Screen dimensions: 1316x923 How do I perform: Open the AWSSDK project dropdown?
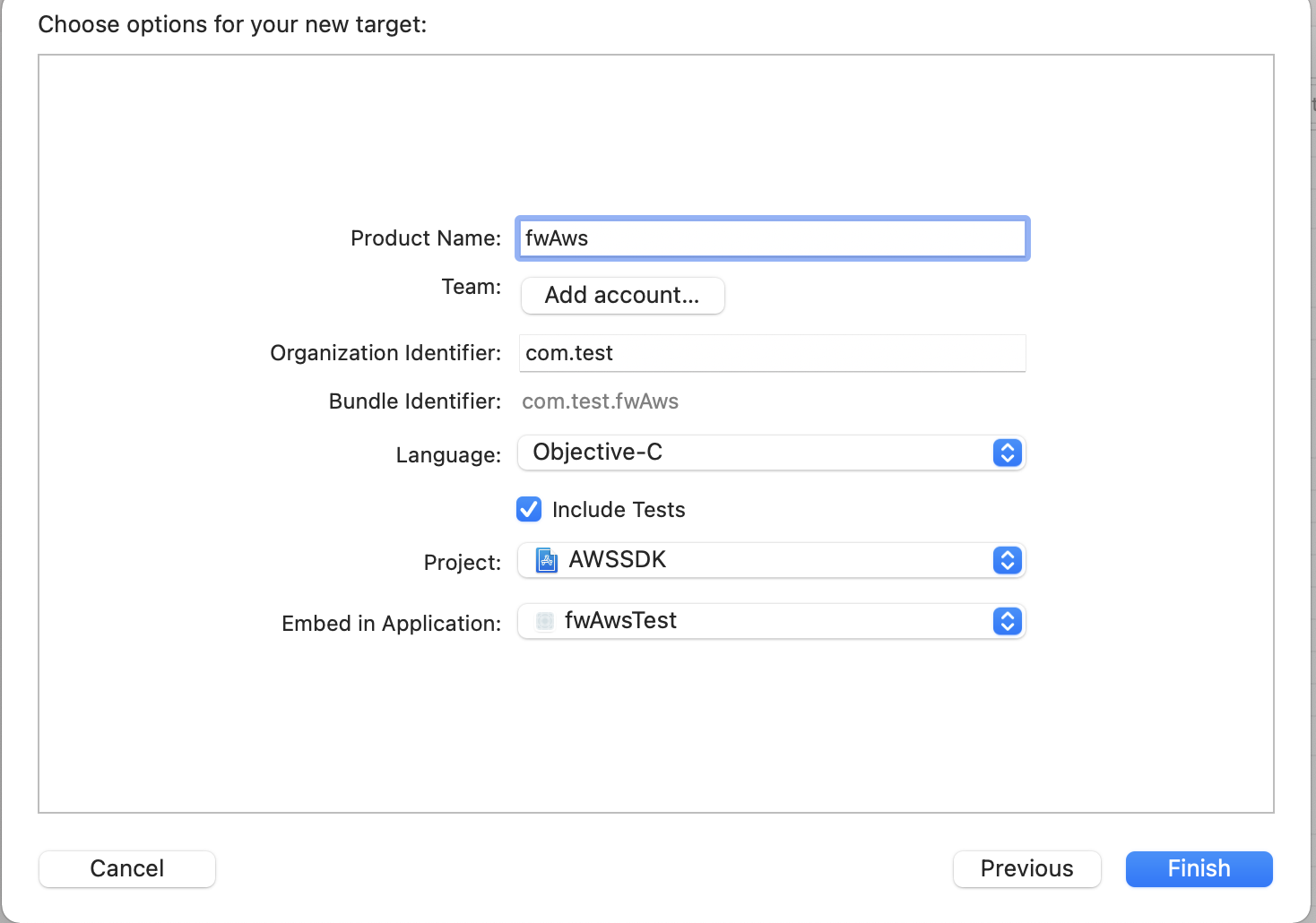pyautogui.click(x=771, y=560)
